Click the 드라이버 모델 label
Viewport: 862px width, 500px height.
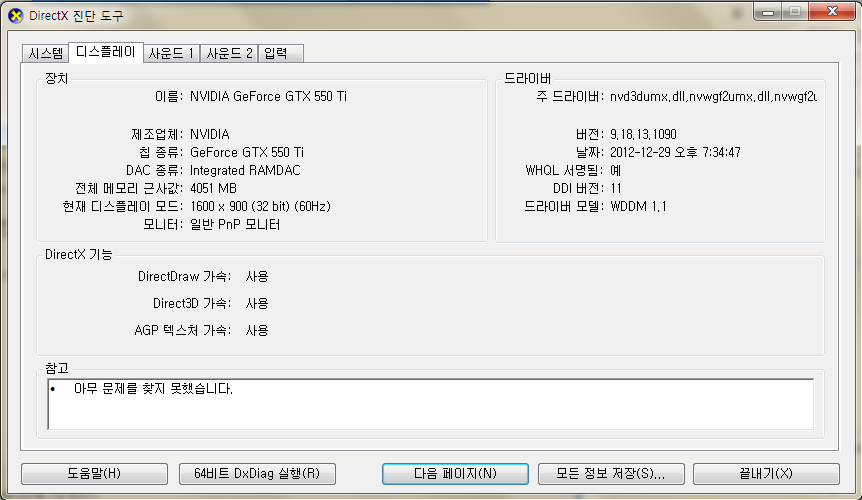(x=564, y=207)
